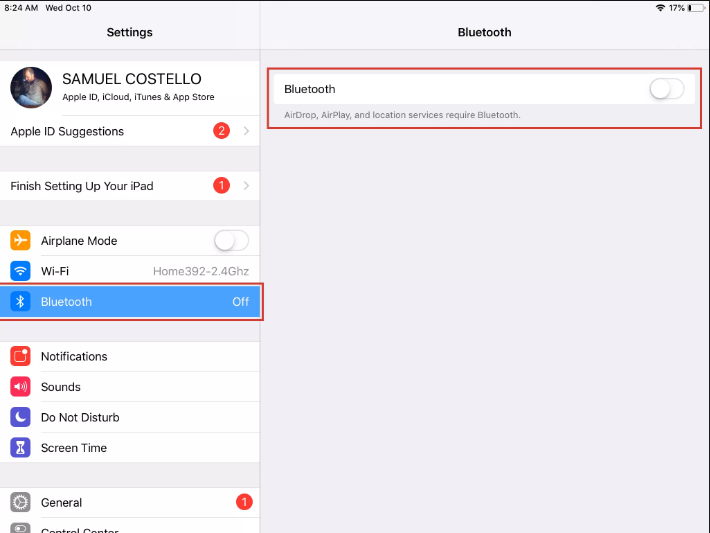This screenshot has height=533, width=710.
Task: Tap the Airplane Mode label
Action: (79, 241)
